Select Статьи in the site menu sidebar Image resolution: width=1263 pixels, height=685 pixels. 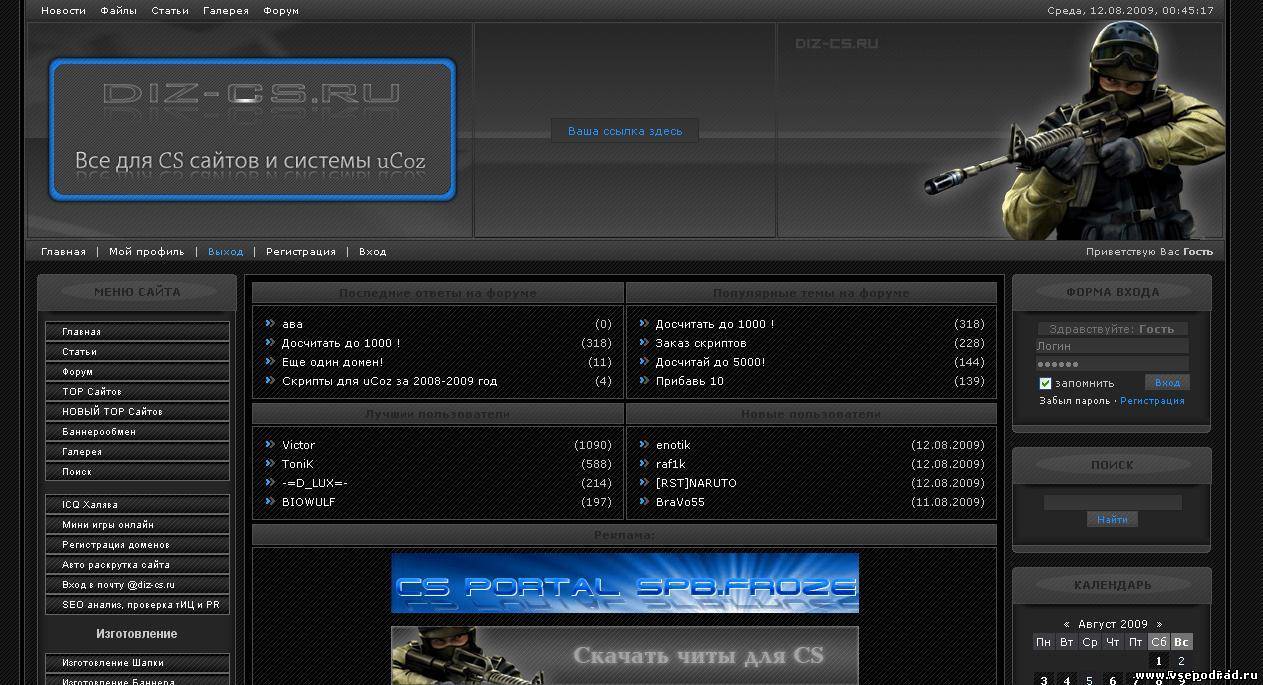point(137,351)
